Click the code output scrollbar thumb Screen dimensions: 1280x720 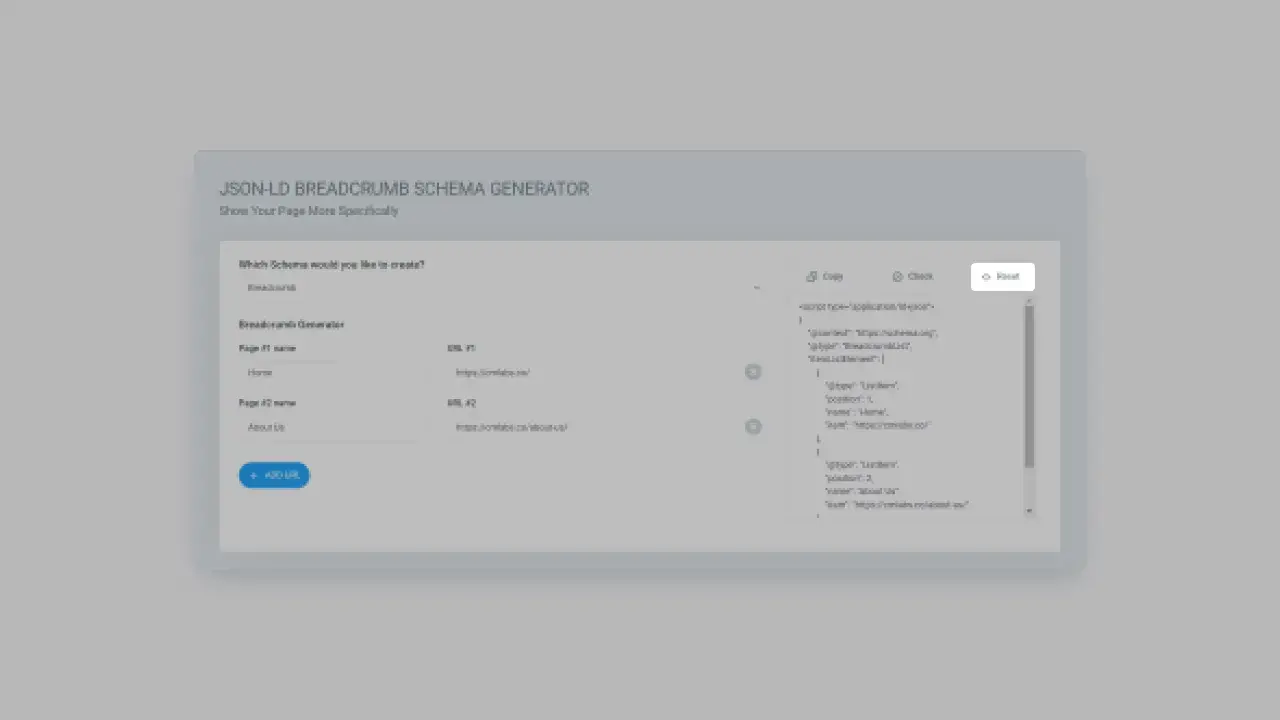[x=1029, y=385]
